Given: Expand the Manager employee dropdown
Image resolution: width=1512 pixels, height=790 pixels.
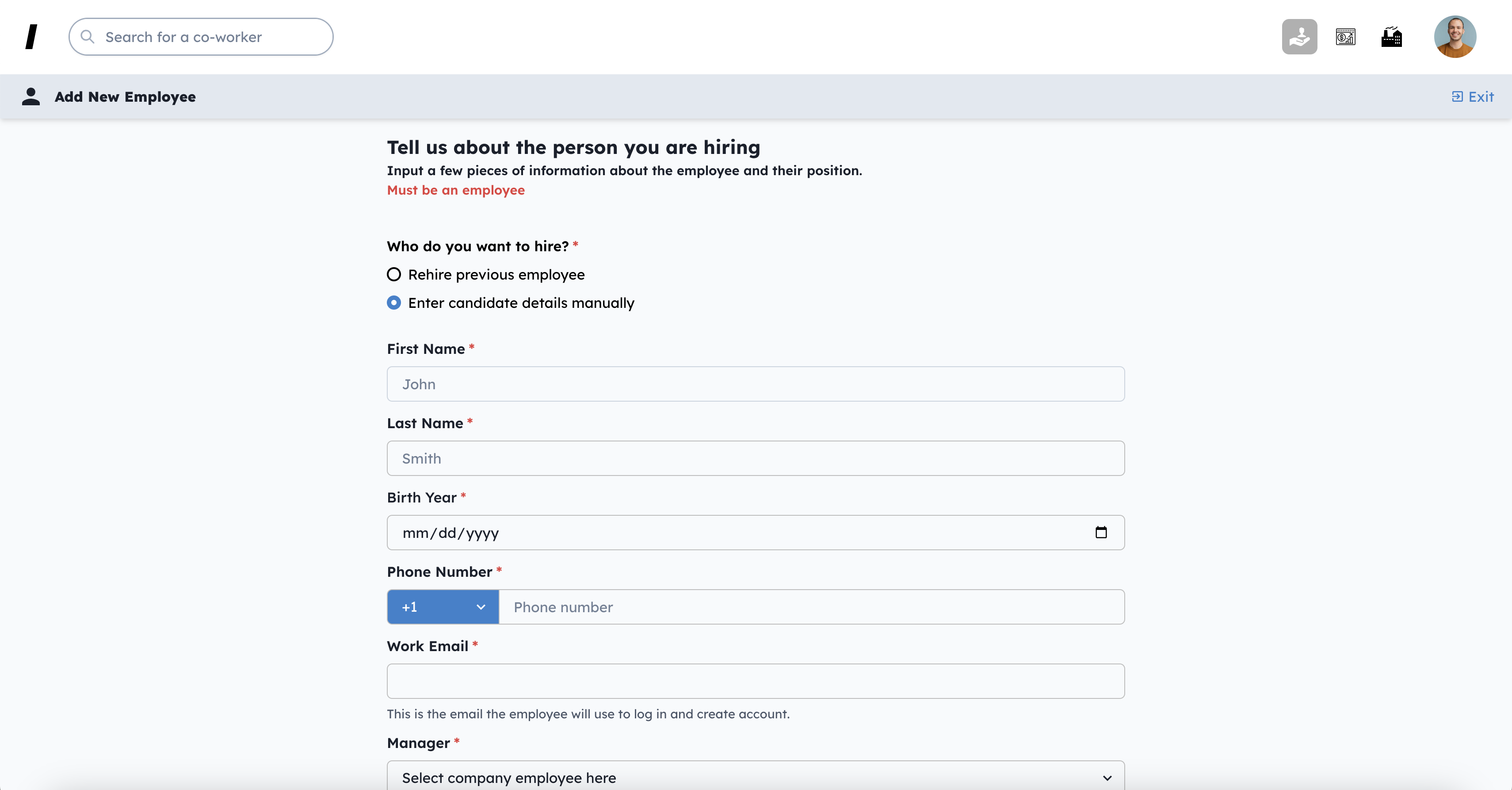Looking at the screenshot, I should (x=756, y=777).
